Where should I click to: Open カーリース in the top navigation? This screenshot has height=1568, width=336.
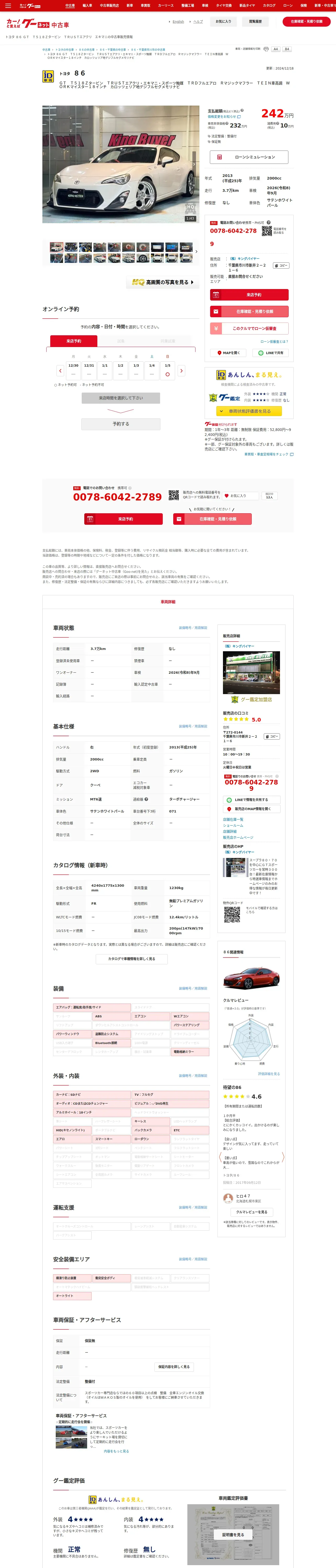pyautogui.click(x=166, y=5)
